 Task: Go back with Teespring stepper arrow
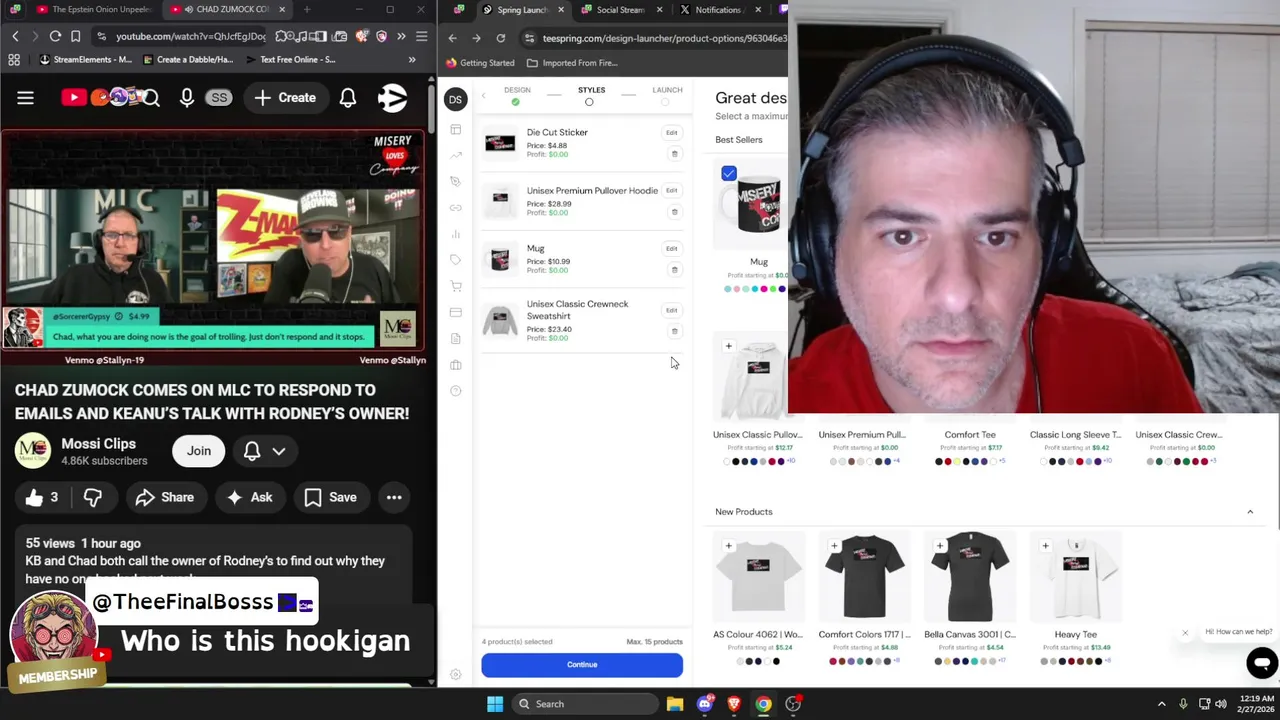click(x=483, y=96)
